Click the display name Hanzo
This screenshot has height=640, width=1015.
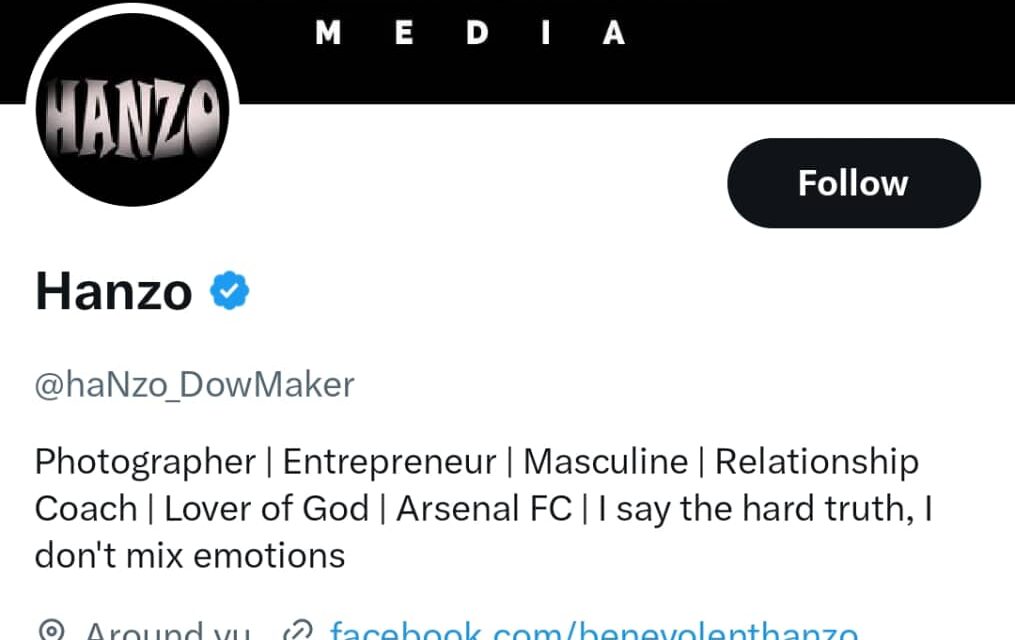113,290
